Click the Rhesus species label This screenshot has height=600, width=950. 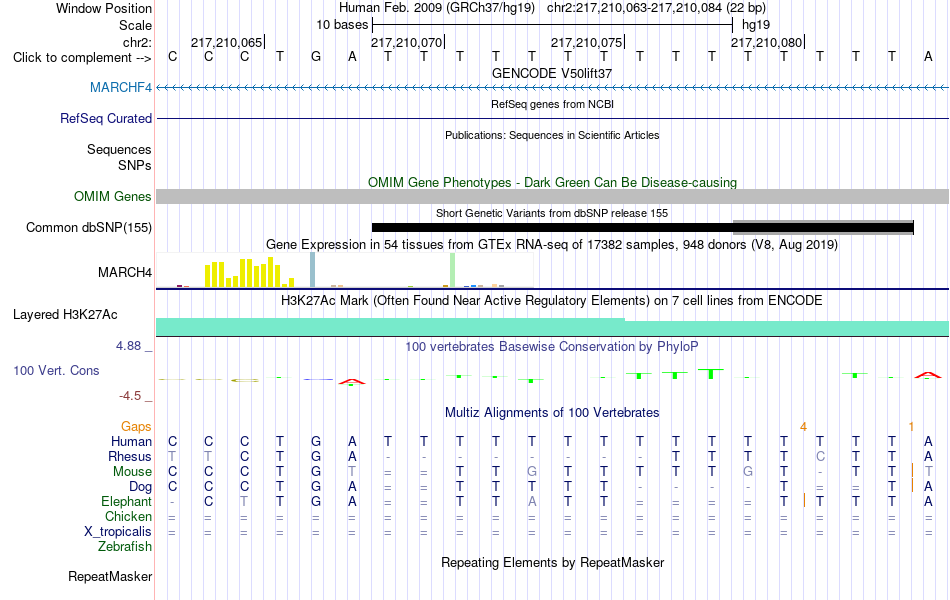130,456
